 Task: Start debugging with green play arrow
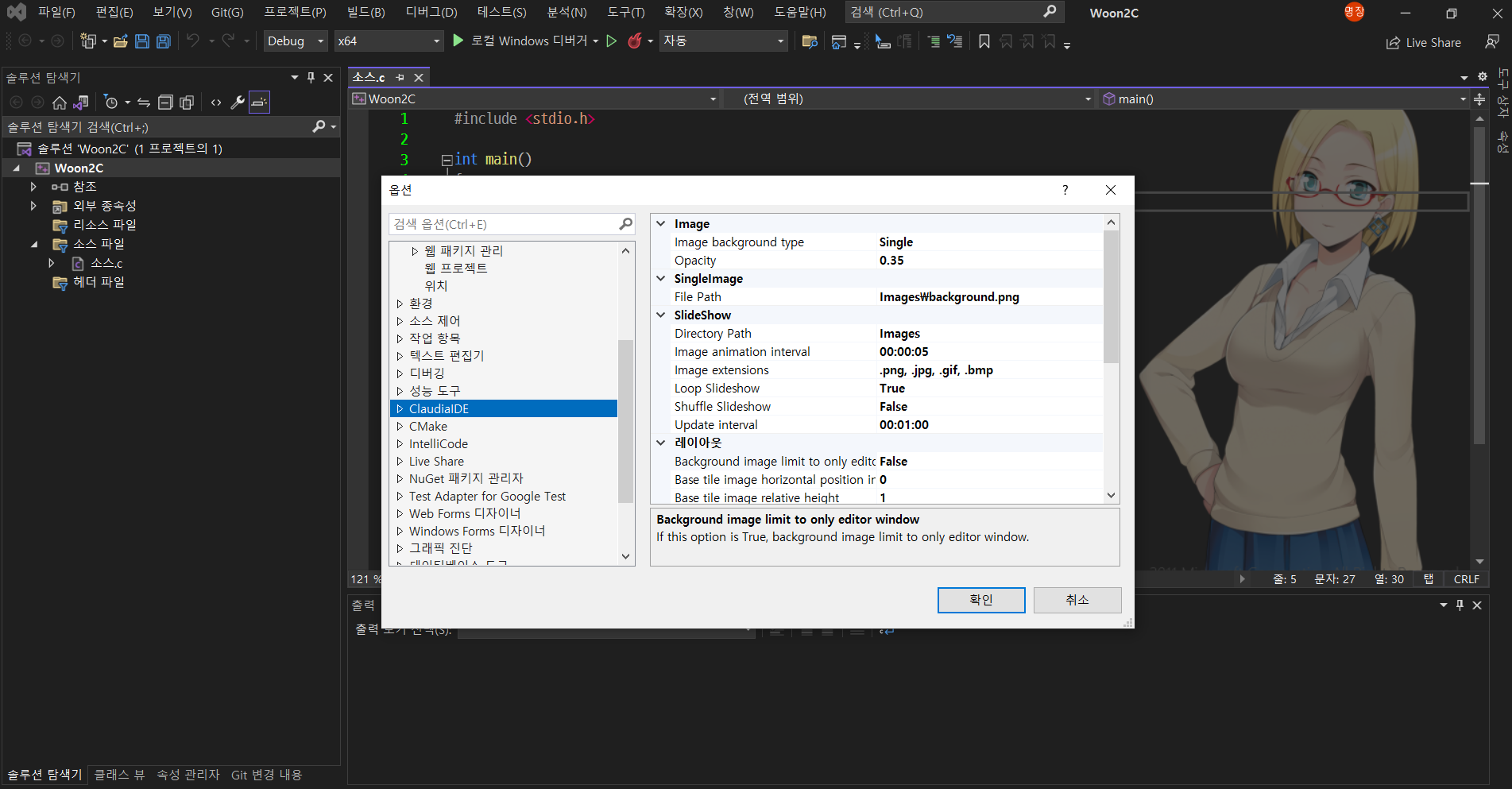coord(458,41)
